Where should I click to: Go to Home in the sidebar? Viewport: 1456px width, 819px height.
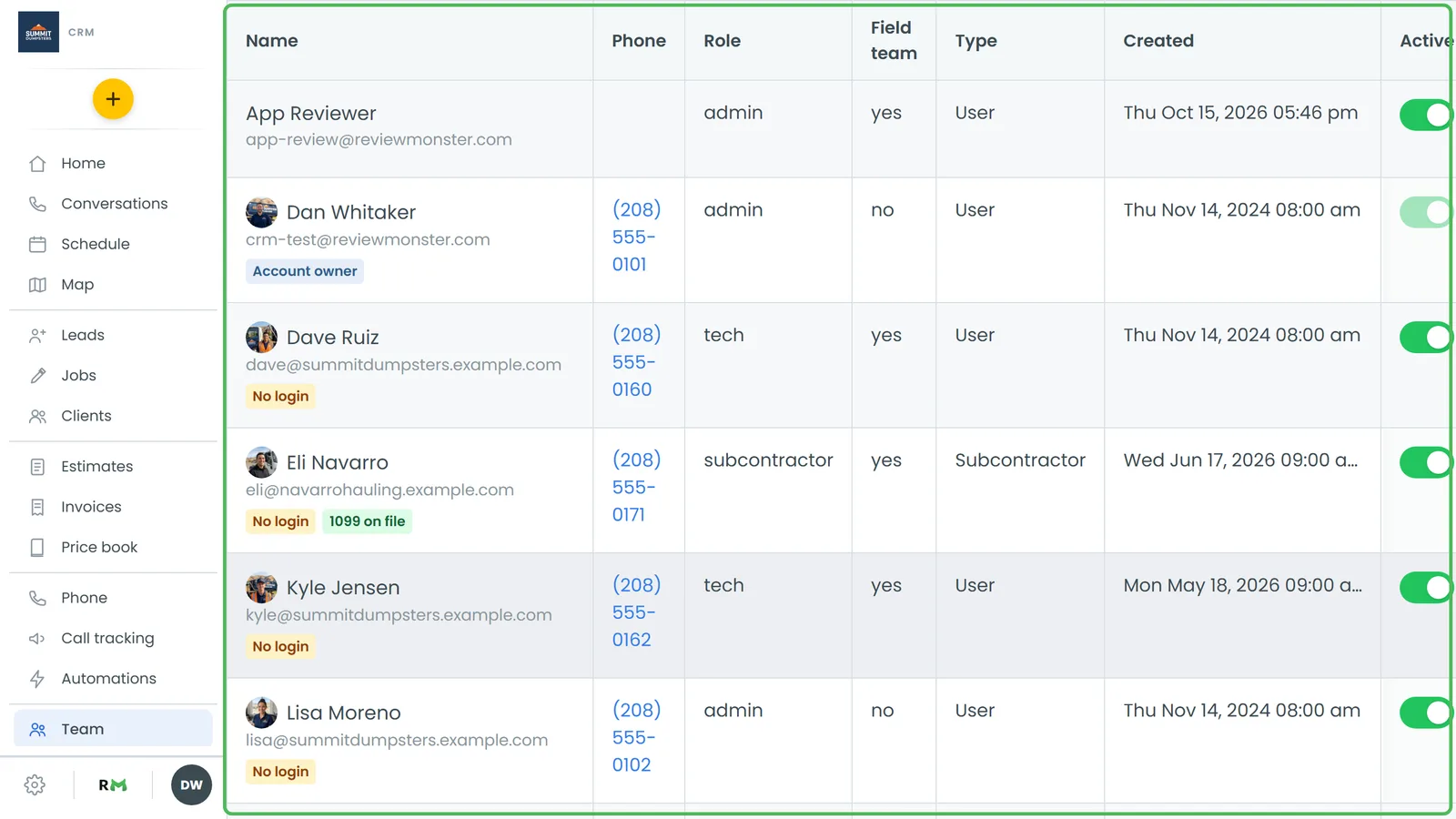click(x=113, y=164)
